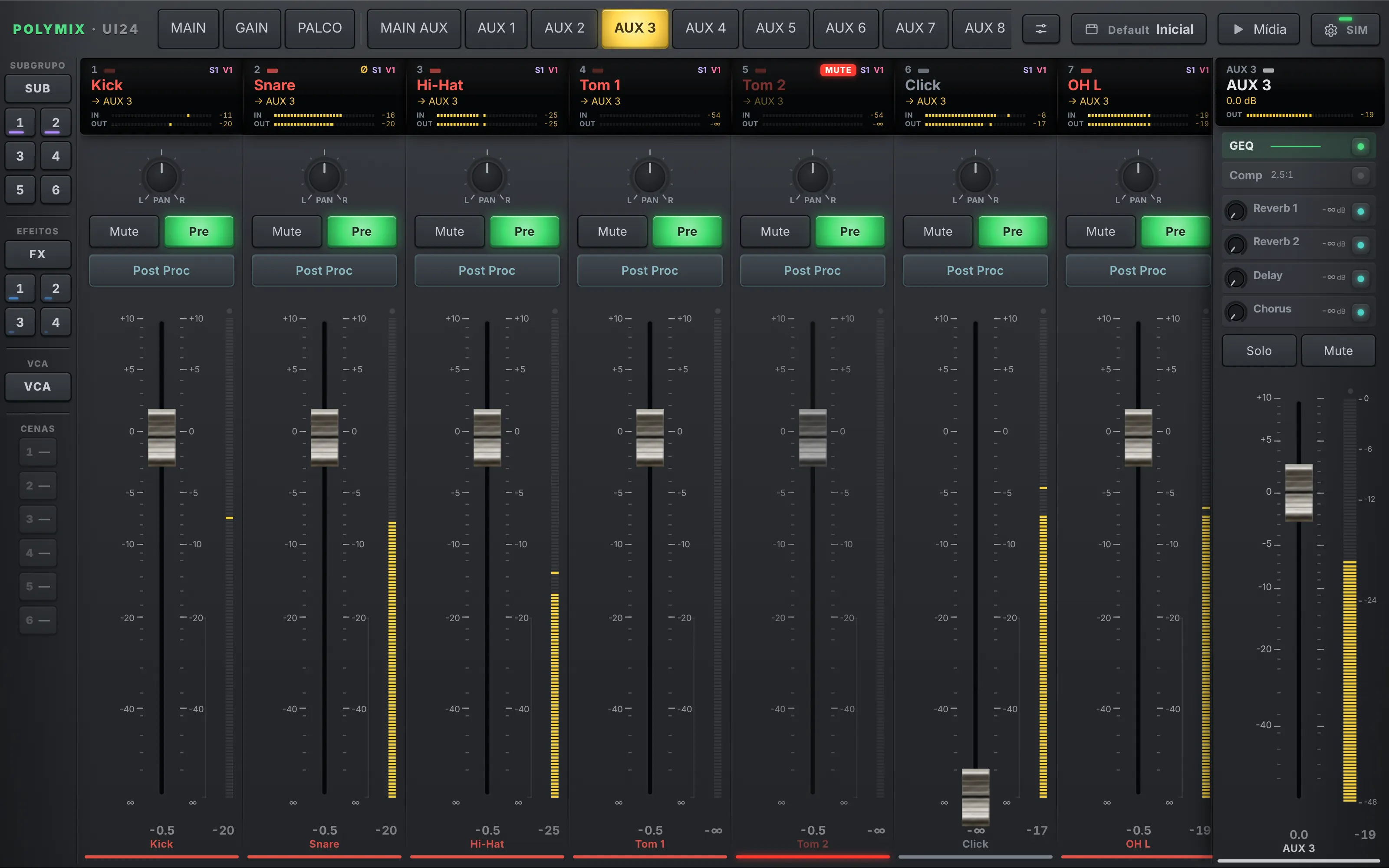Click the Chorus send knob

coord(1236,312)
